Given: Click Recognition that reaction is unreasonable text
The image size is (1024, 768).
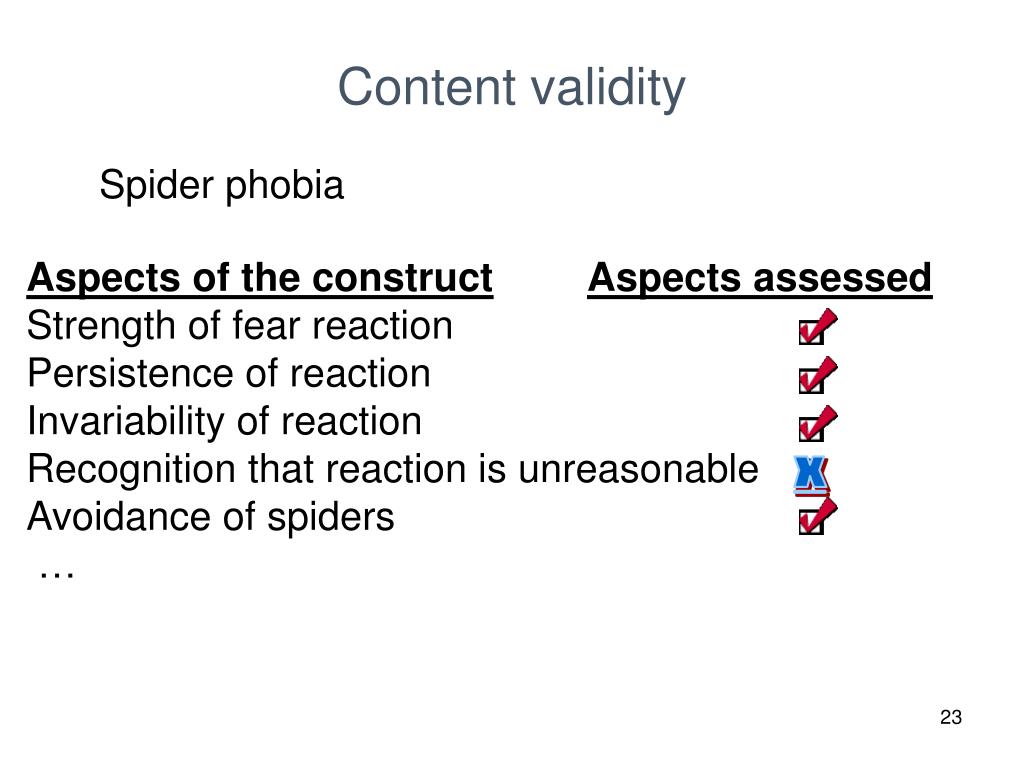Looking at the screenshot, I should (x=392, y=469).
